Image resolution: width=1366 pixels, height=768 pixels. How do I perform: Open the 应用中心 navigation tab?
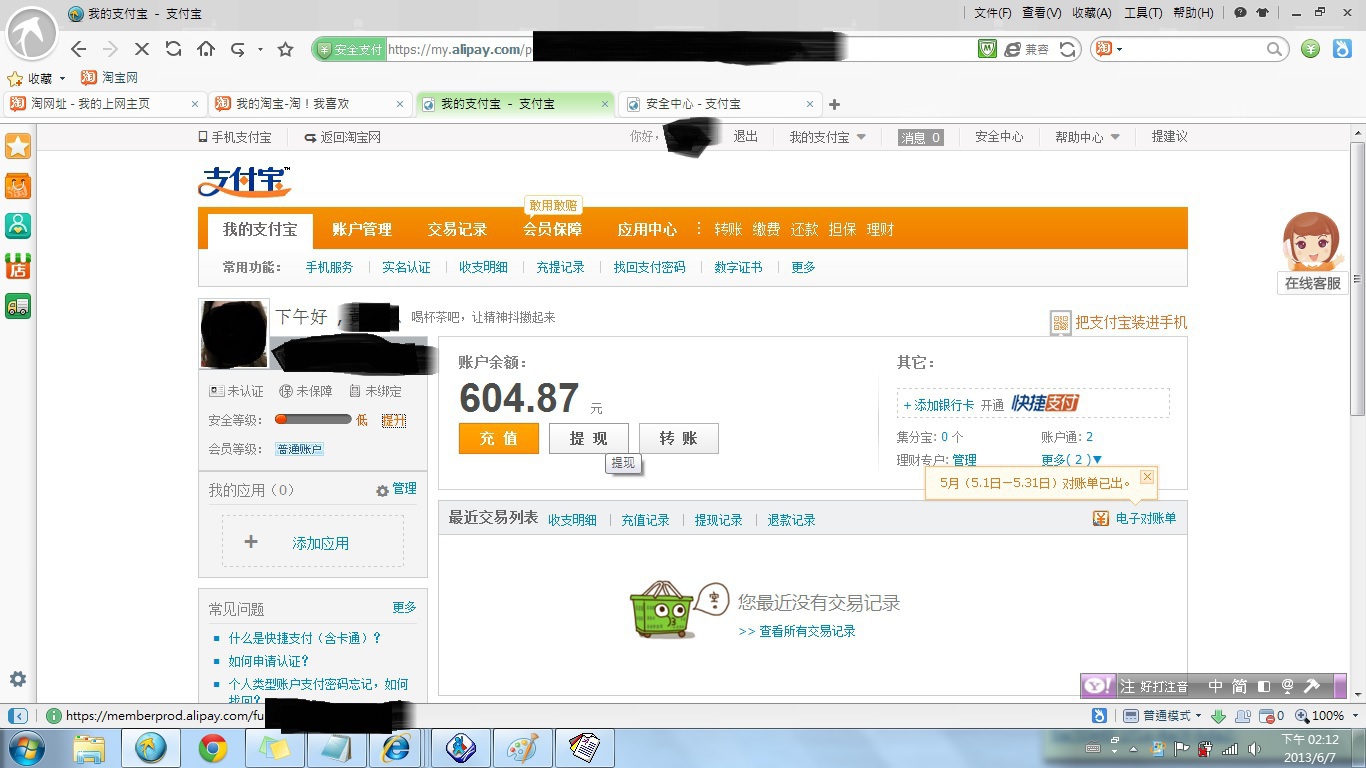pos(647,230)
